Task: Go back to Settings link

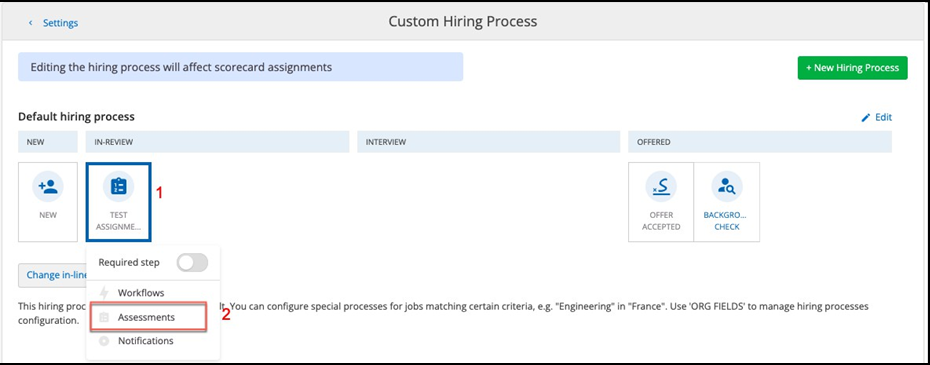Action: [60, 23]
